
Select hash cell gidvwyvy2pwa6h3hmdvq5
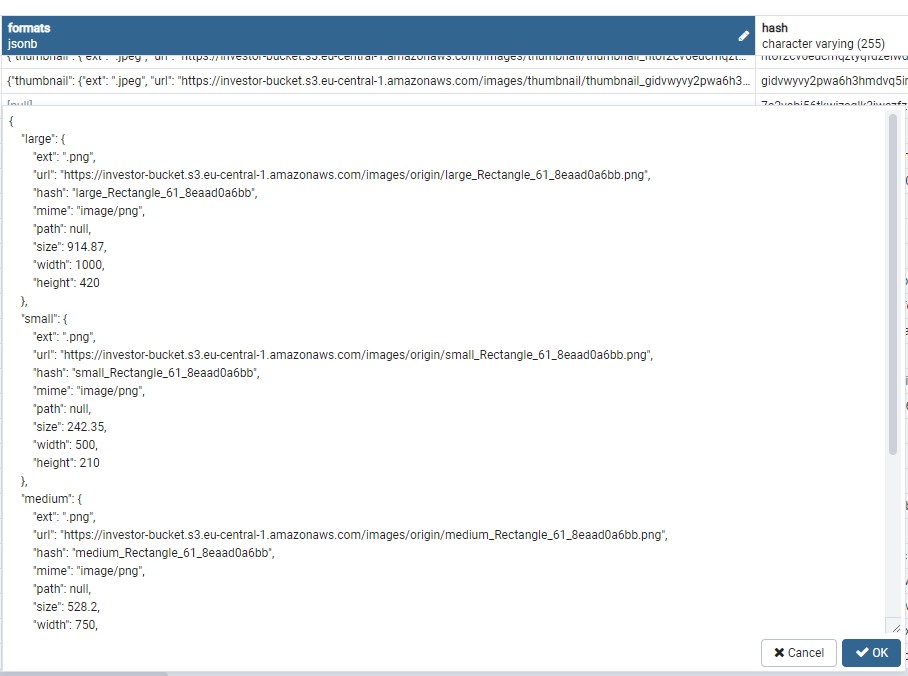click(832, 81)
